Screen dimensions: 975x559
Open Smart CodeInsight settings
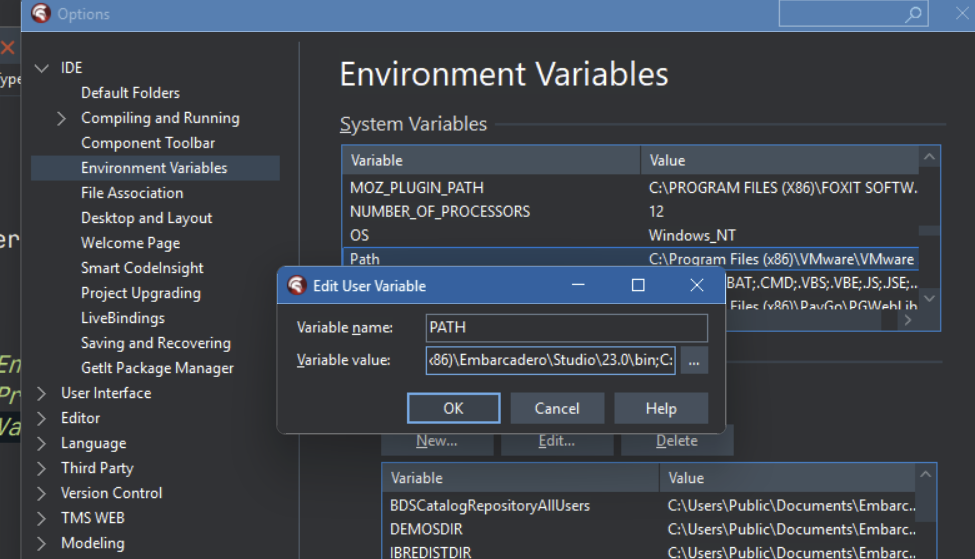click(142, 268)
